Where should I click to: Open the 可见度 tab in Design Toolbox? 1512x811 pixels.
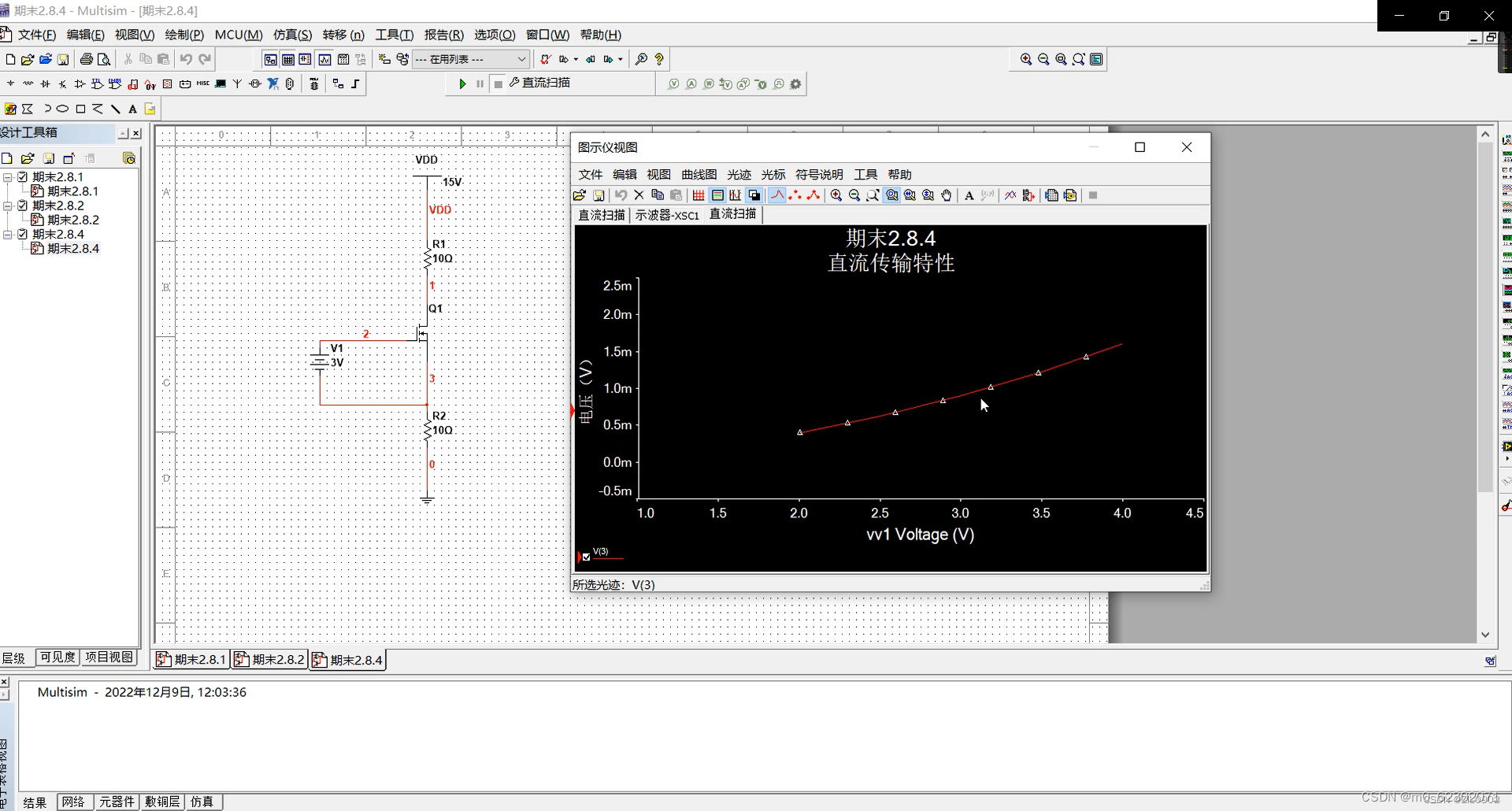pos(57,657)
